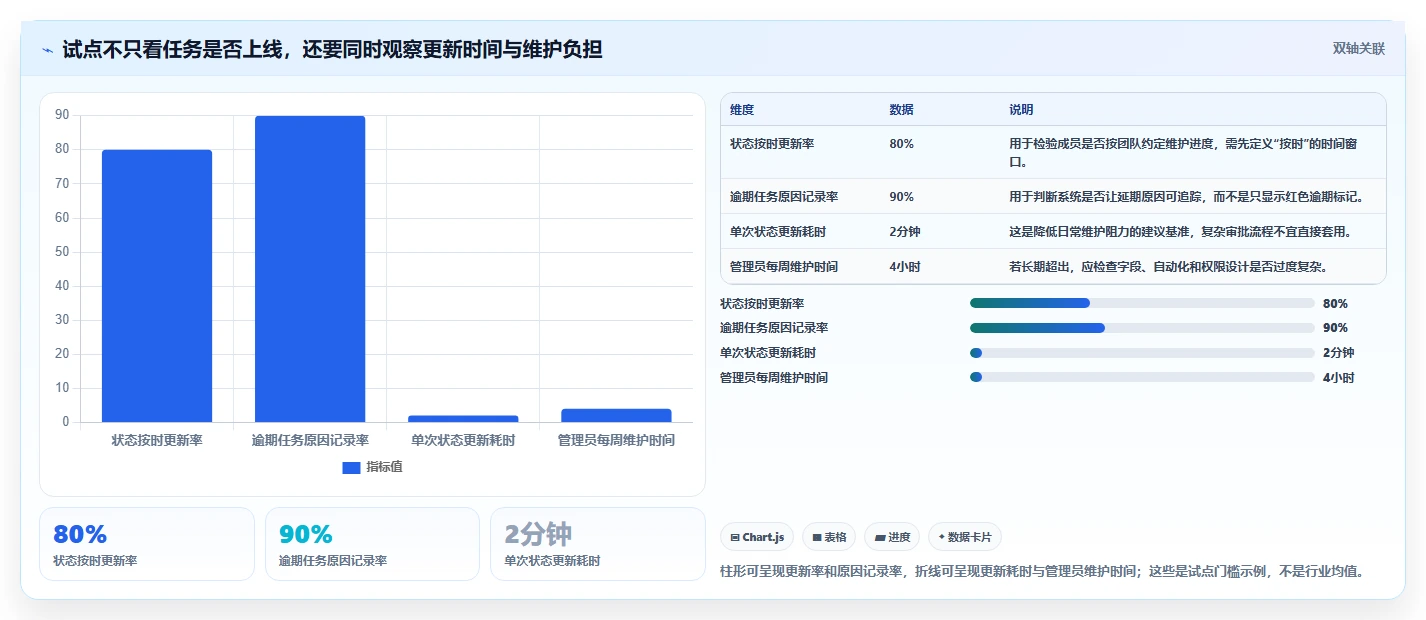Viewport: 1426px width, 620px height.
Task: Select the 逾期任务原因记录率 table row label
Action: click(x=784, y=197)
